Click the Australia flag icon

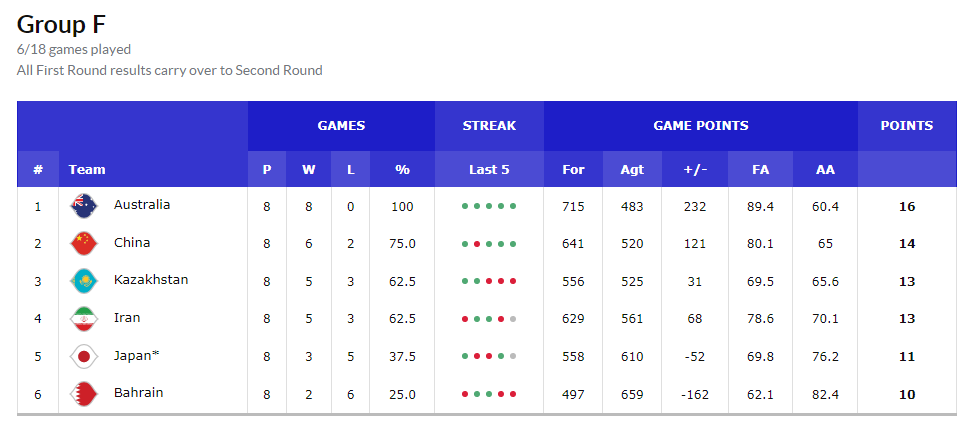pyautogui.click(x=83, y=206)
